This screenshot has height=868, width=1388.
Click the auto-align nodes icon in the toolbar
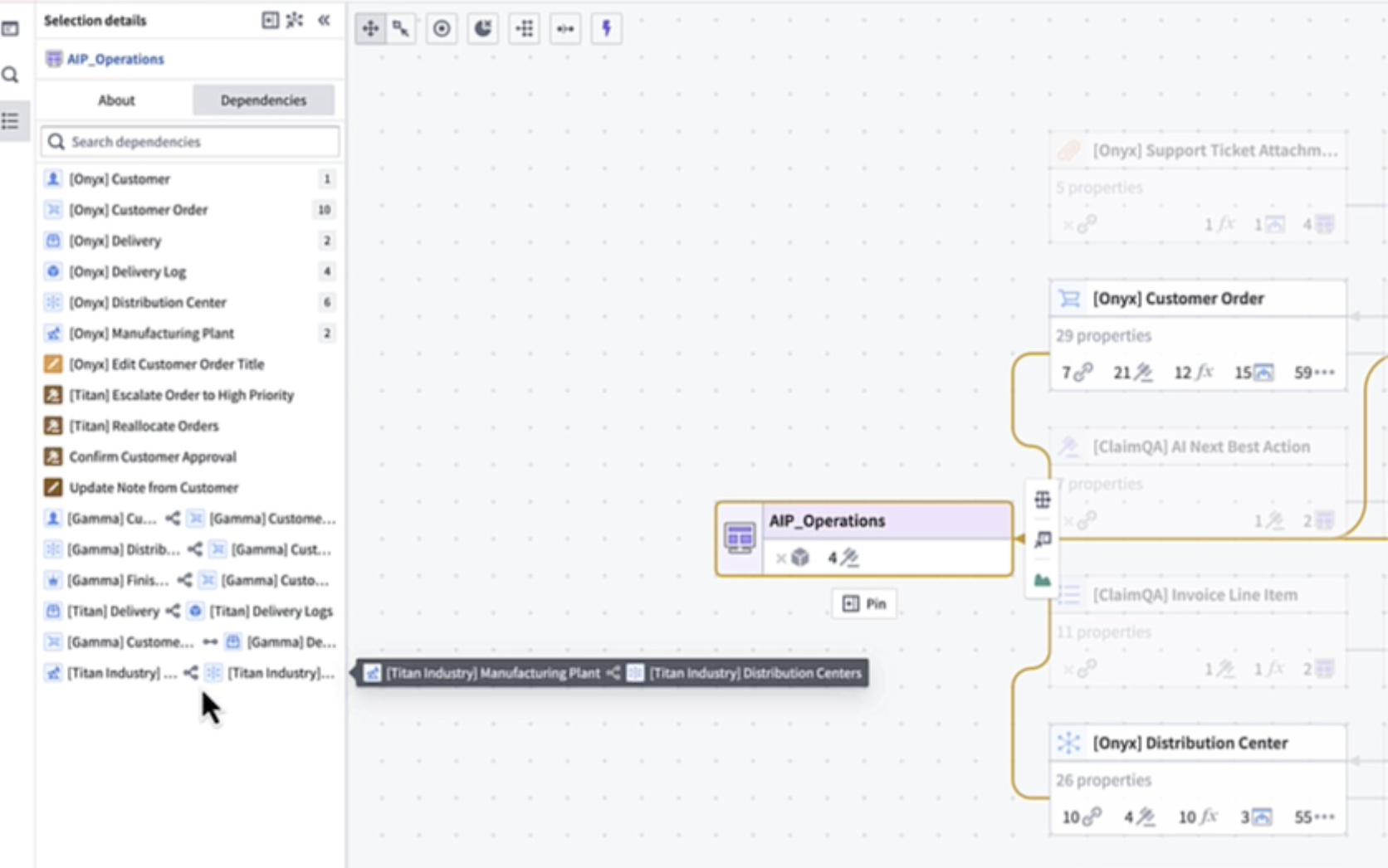524,28
